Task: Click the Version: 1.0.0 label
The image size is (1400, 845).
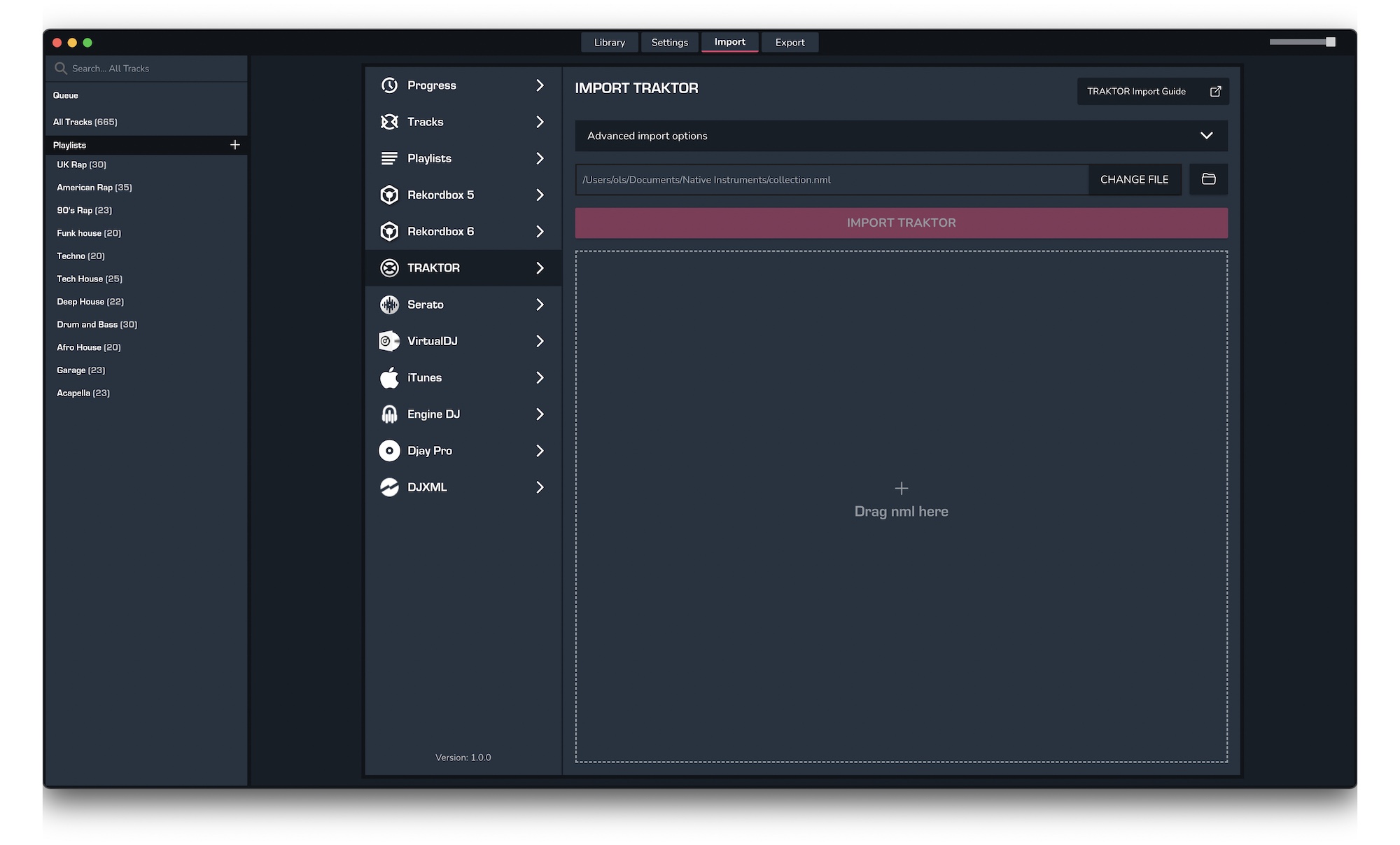Action: [x=463, y=757]
